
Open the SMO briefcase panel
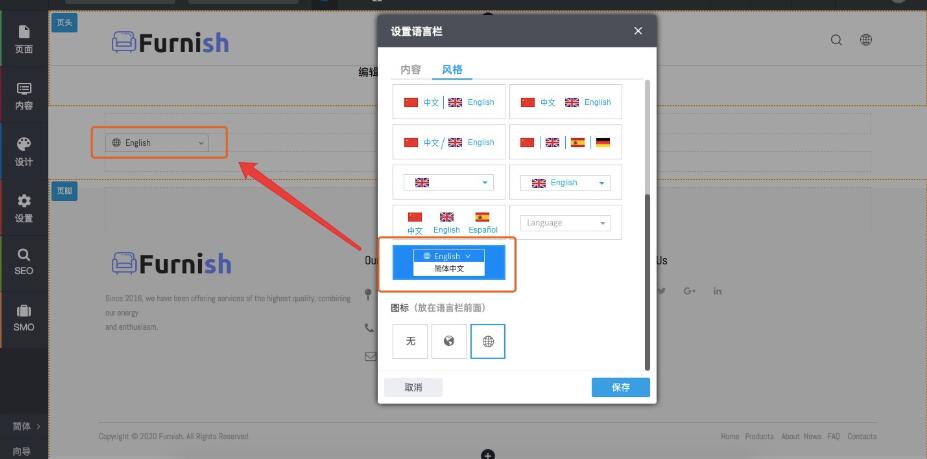click(24, 318)
